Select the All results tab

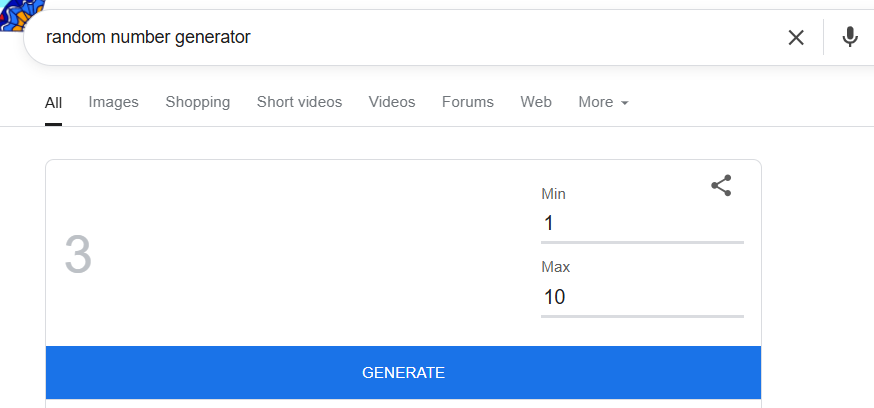53,102
